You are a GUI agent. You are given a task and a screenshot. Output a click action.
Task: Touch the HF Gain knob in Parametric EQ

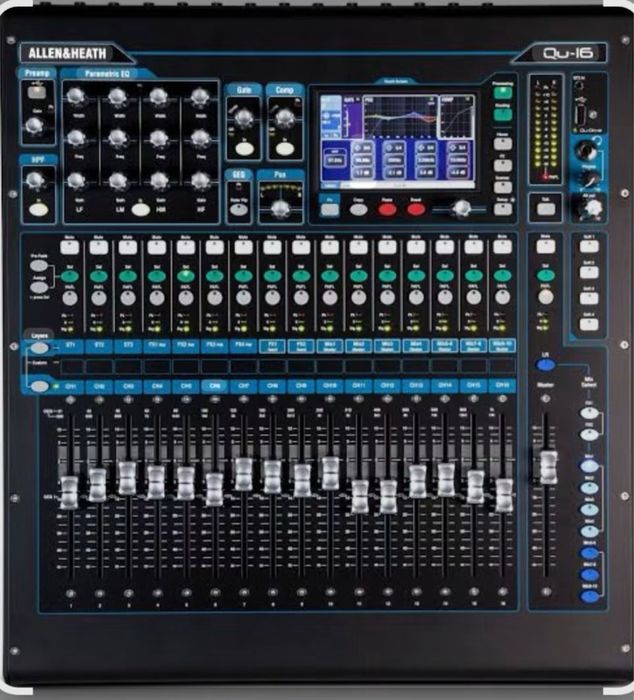pyautogui.click(x=200, y=181)
